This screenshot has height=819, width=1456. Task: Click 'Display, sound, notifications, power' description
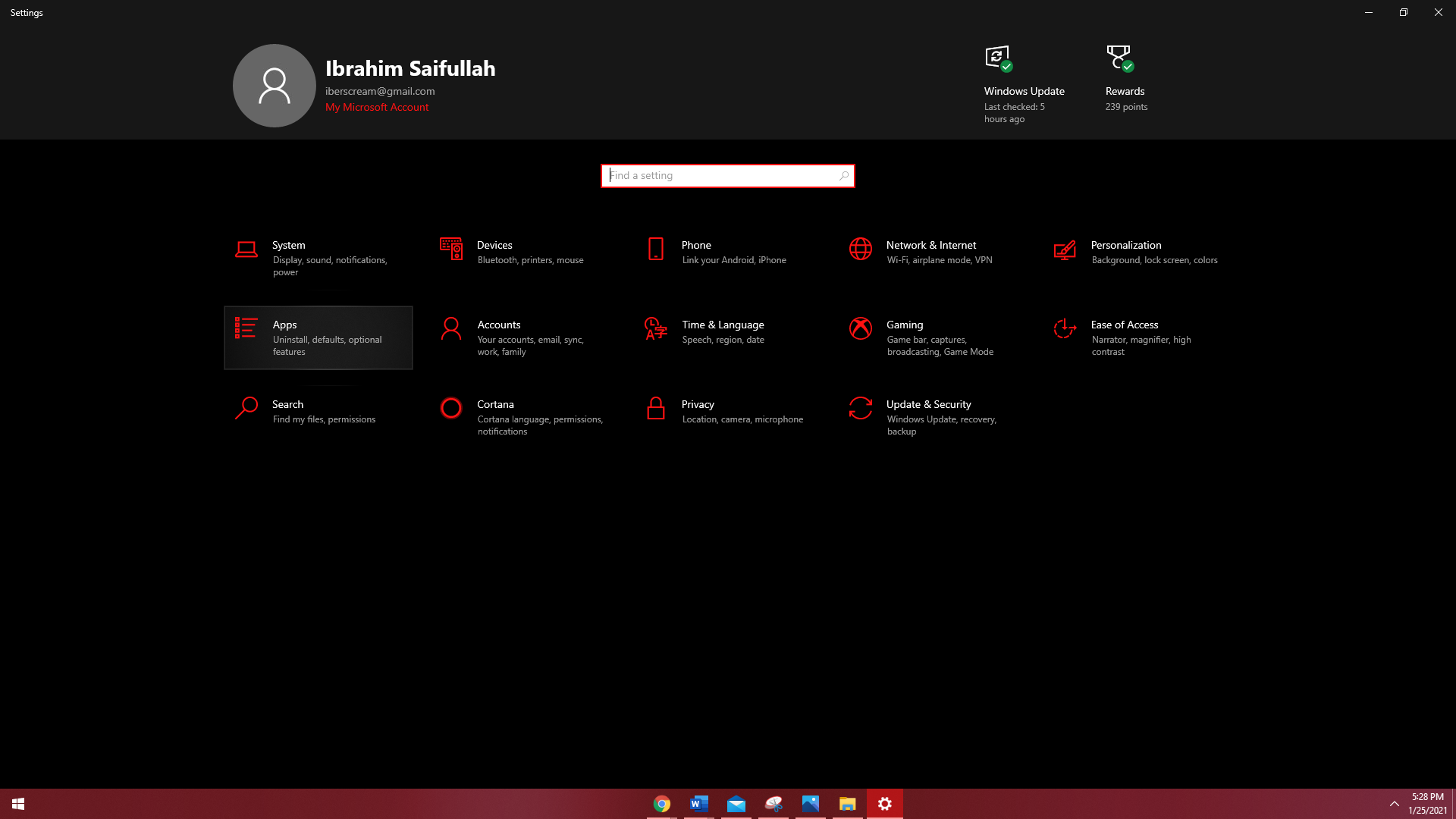coord(330,266)
